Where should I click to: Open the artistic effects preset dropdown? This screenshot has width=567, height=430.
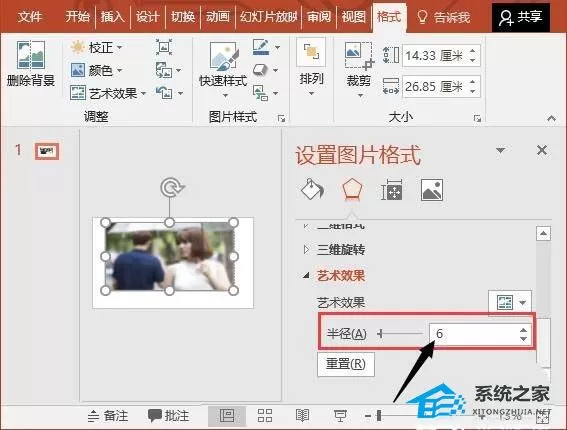[510, 302]
